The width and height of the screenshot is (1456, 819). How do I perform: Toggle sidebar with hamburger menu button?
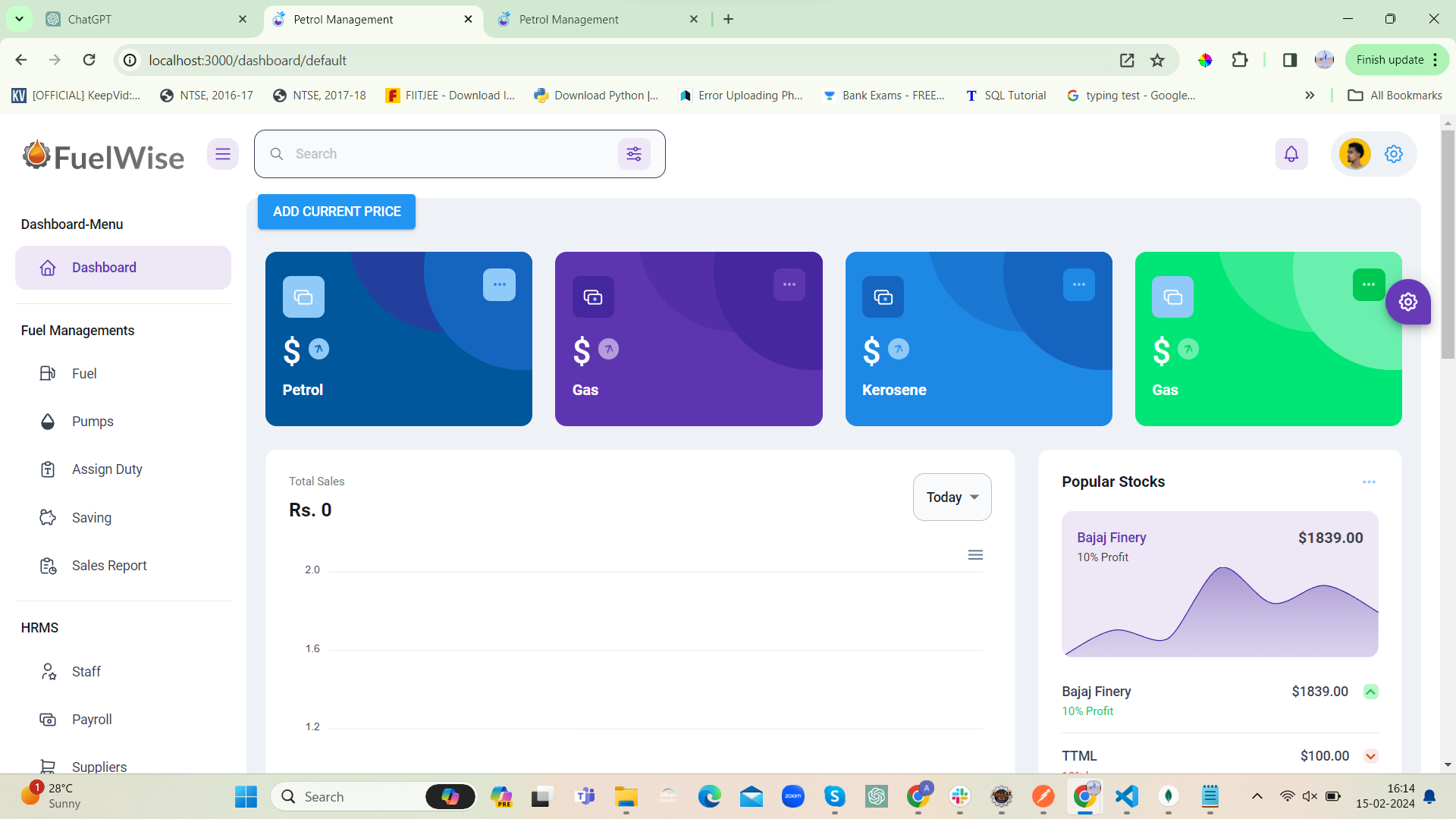click(x=222, y=154)
